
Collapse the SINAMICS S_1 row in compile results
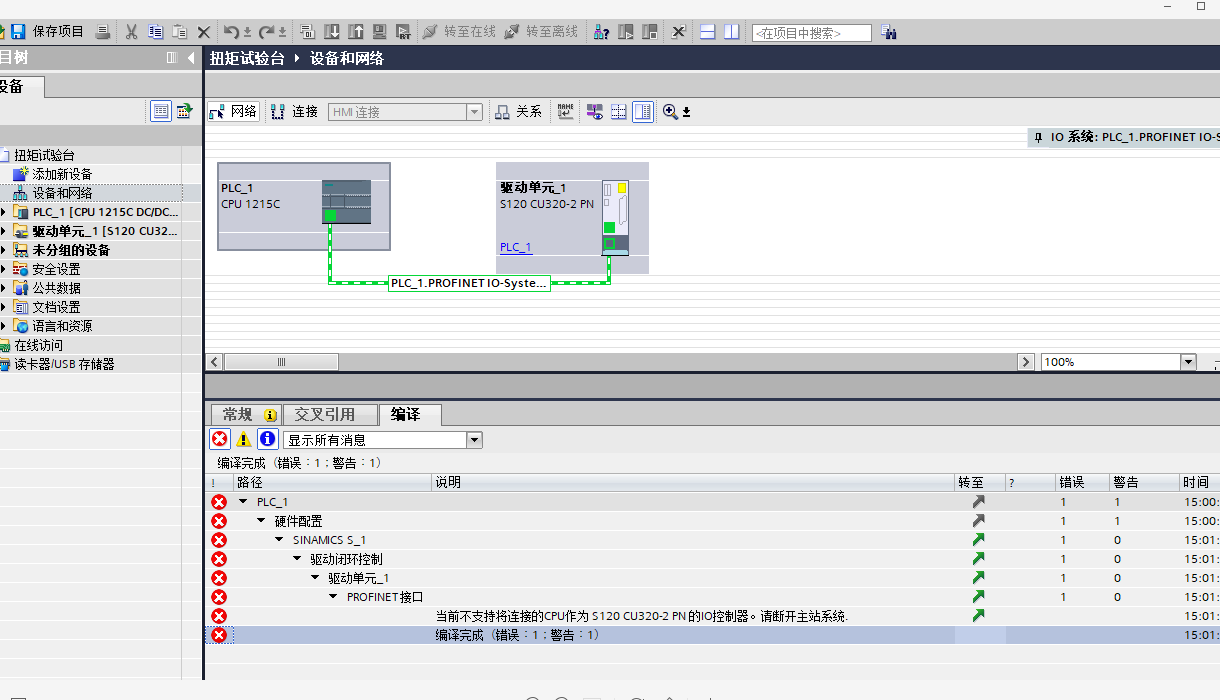pos(279,540)
